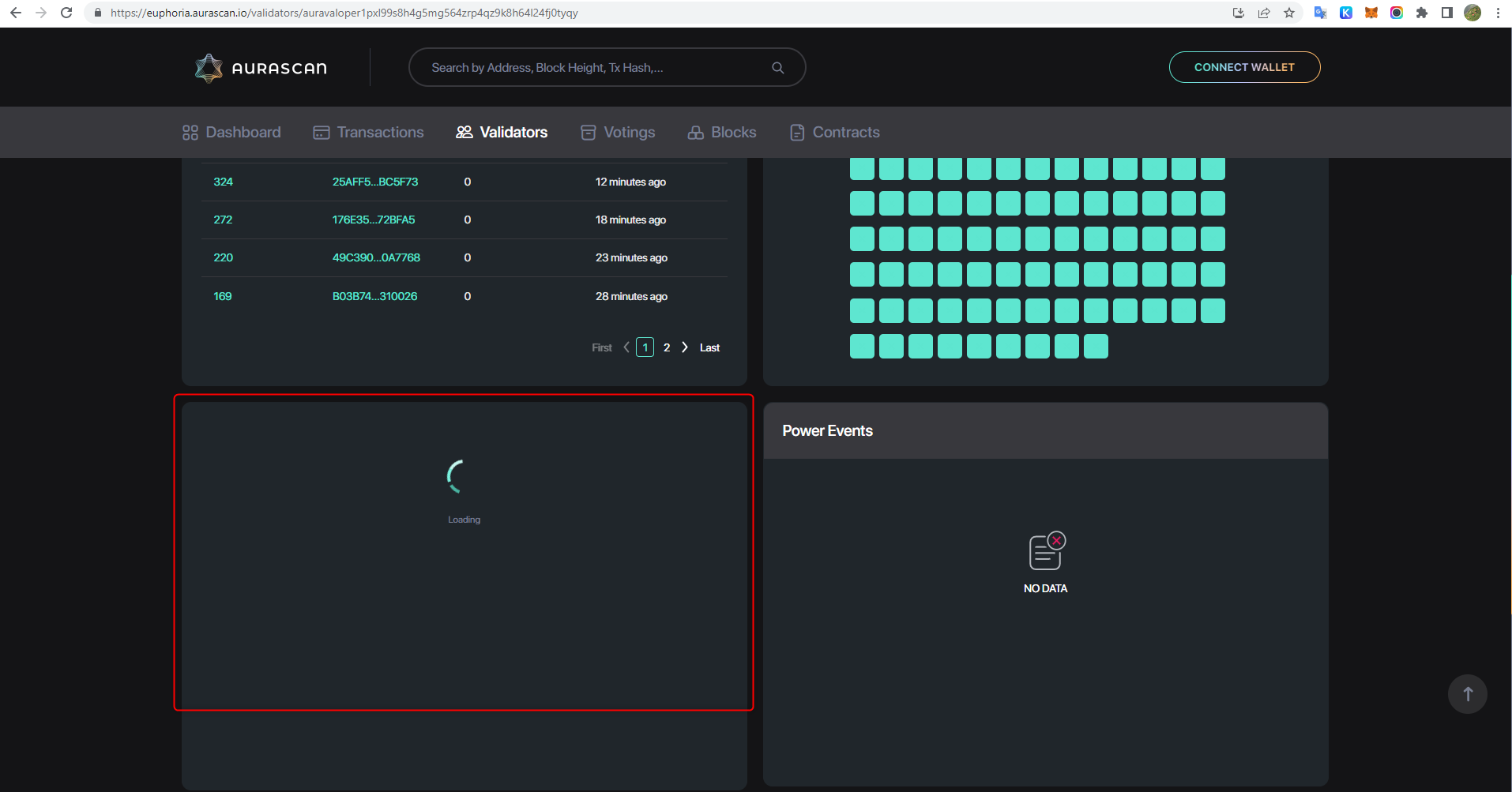
Task: Open the Dashboard grid icon
Action: coord(190,132)
